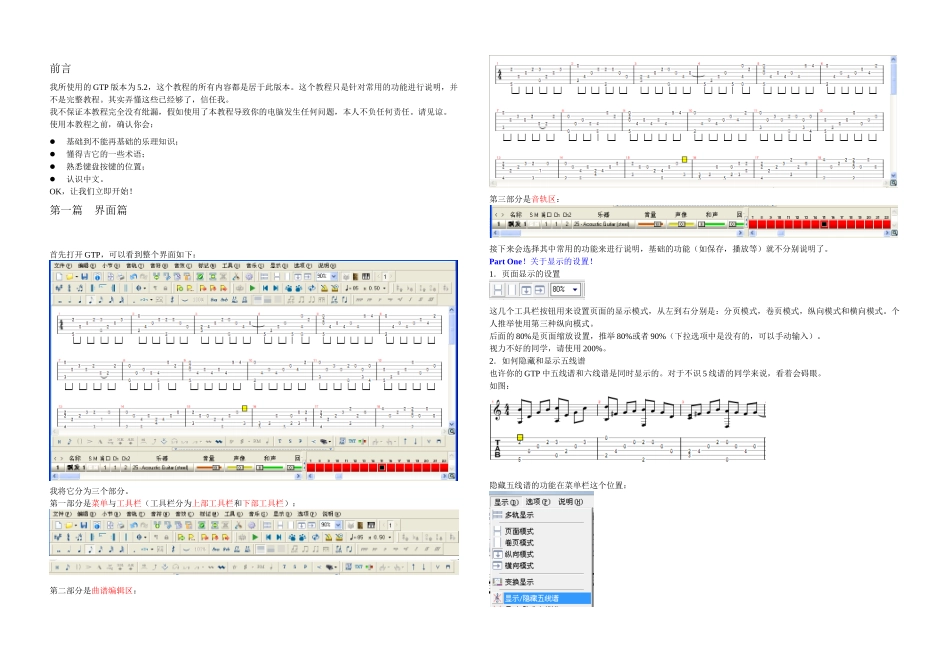
Task: Open 小节 menu in full GTP window
Action: coord(111,266)
